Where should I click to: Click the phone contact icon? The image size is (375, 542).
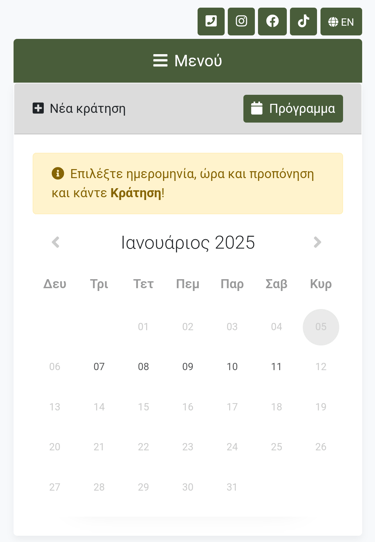tap(211, 21)
